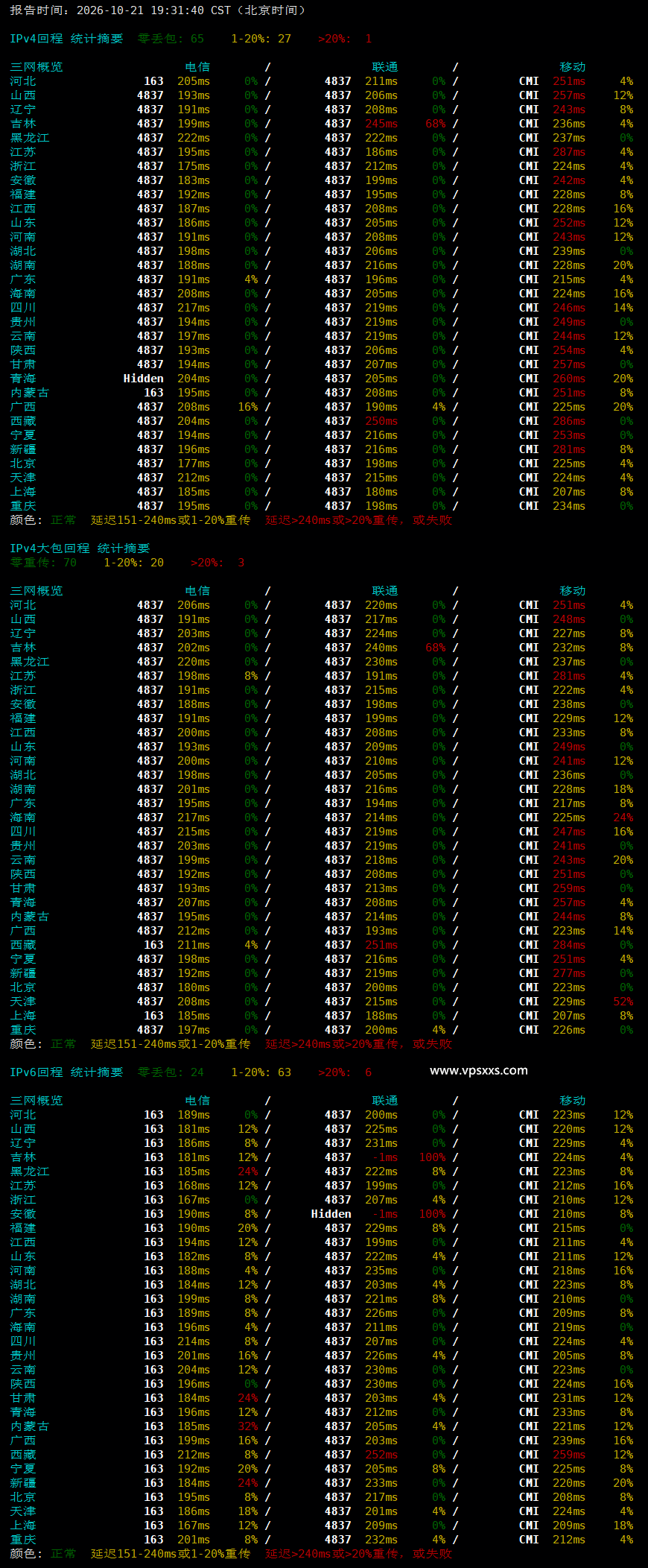Click the red '52%' loss value
The width and height of the screenshot is (648, 1568).
(623, 1002)
